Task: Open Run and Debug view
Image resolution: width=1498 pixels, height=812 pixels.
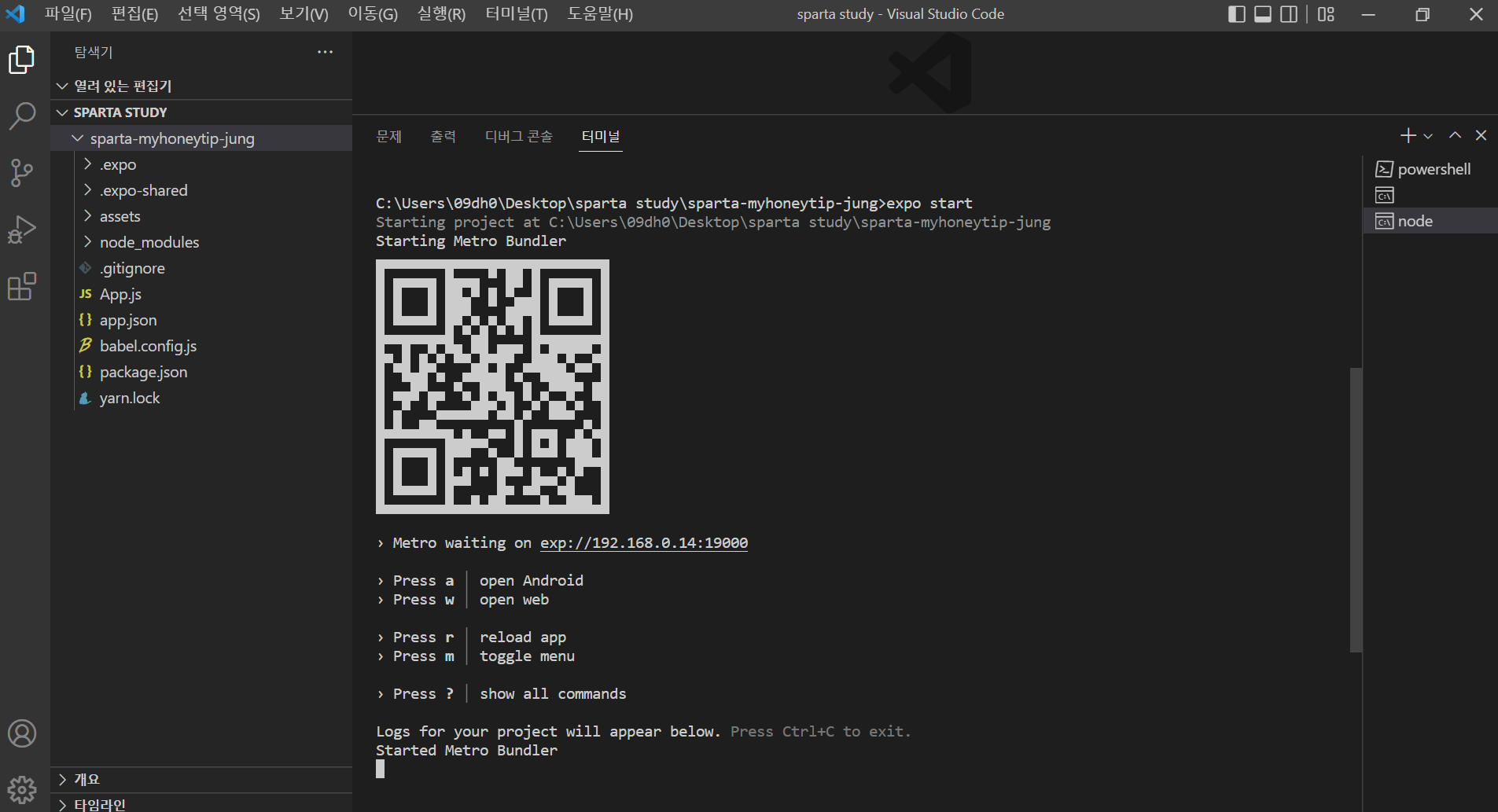Action: (x=22, y=230)
